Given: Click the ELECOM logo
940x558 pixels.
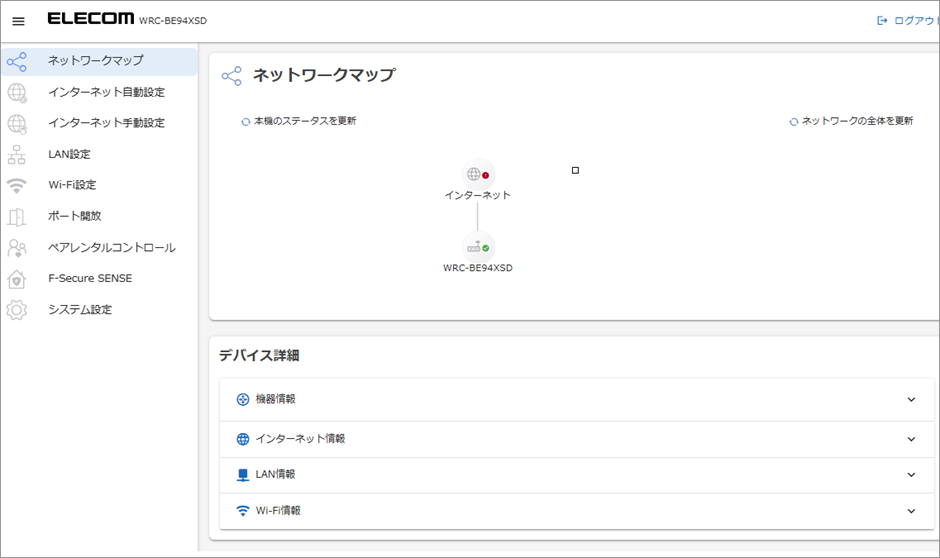Looking at the screenshot, I should (90, 20).
